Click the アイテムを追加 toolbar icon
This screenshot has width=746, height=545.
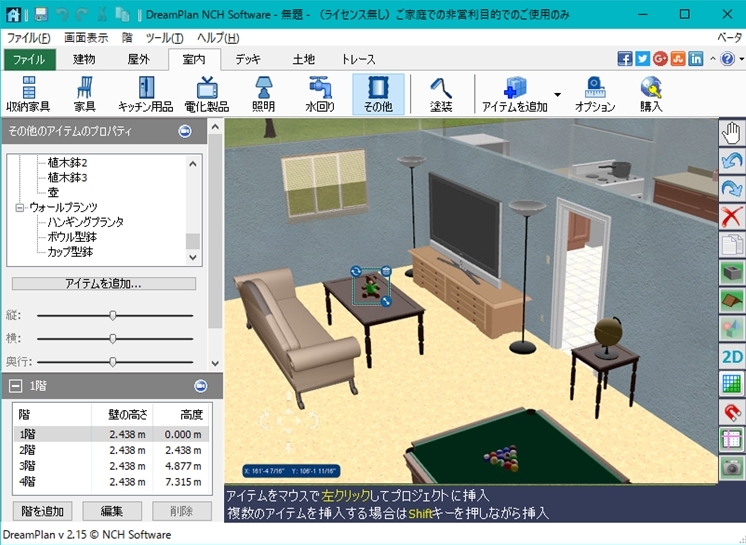514,94
